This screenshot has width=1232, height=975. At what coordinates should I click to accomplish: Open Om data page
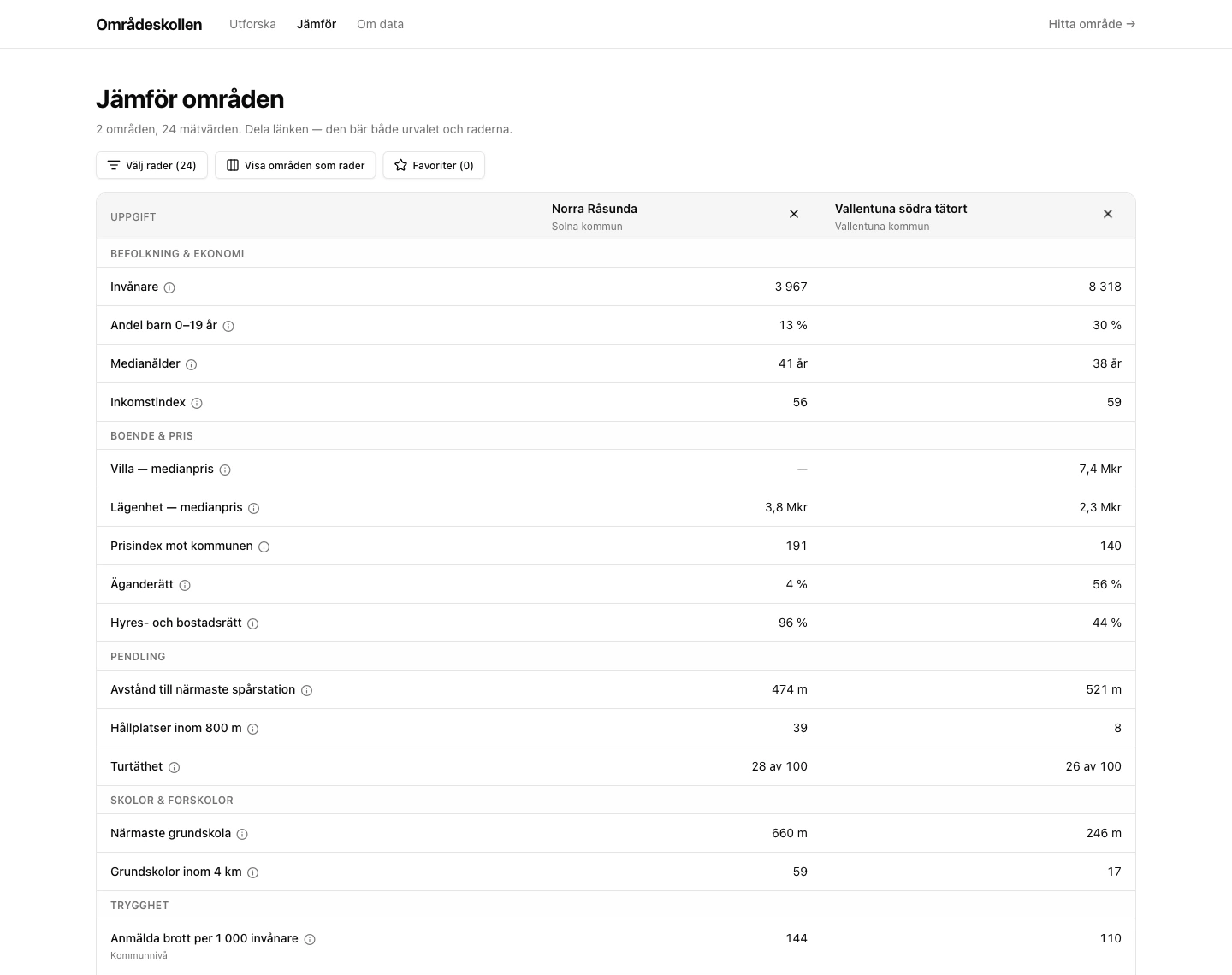pyautogui.click(x=380, y=24)
